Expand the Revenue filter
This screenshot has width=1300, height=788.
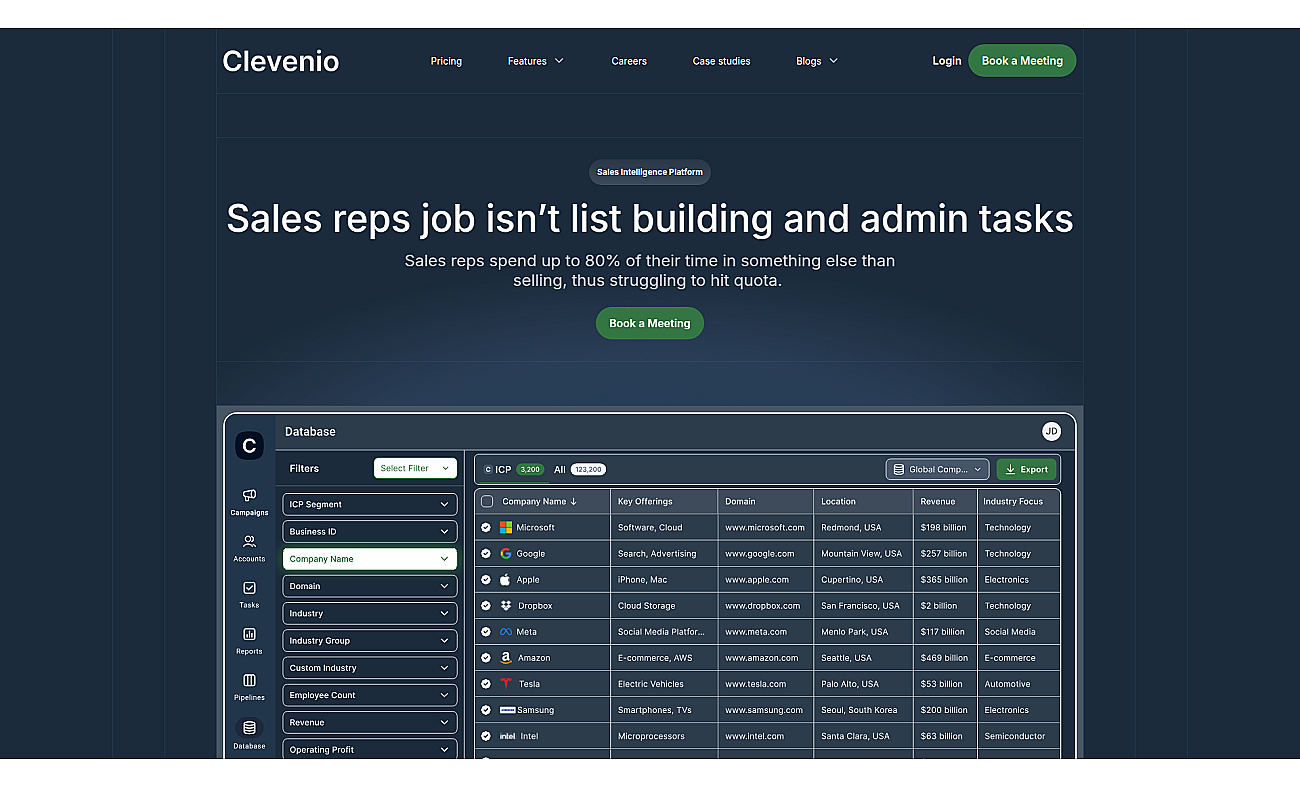point(370,722)
